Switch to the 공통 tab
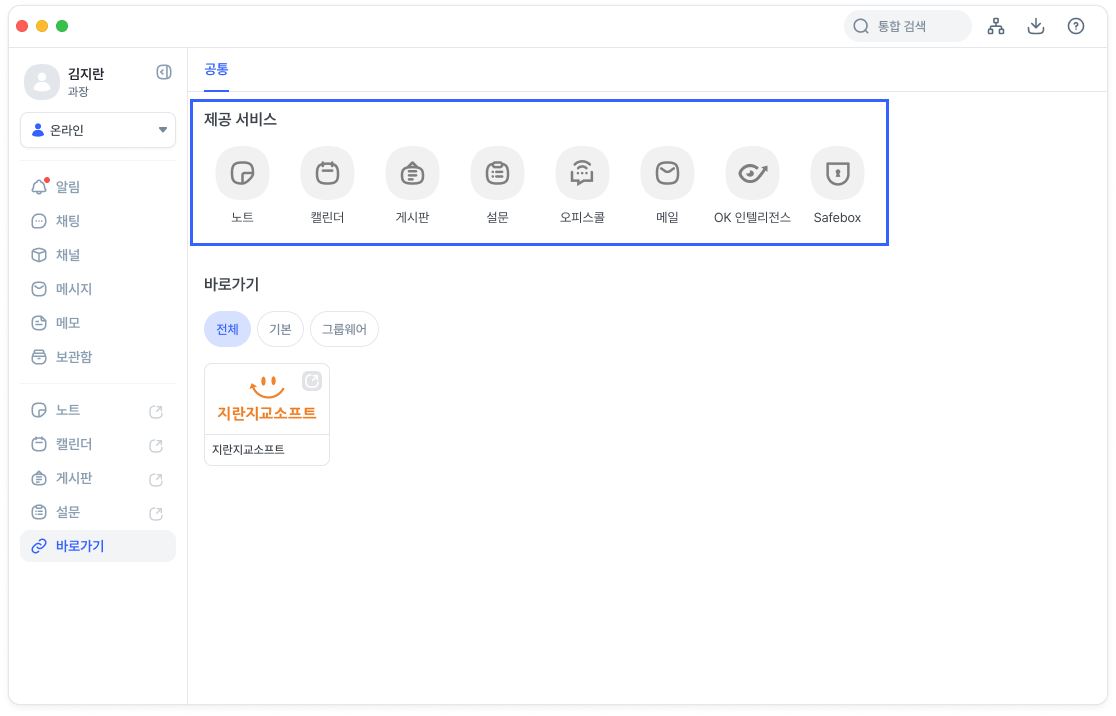This screenshot has height=716, width=1116. coord(215,70)
